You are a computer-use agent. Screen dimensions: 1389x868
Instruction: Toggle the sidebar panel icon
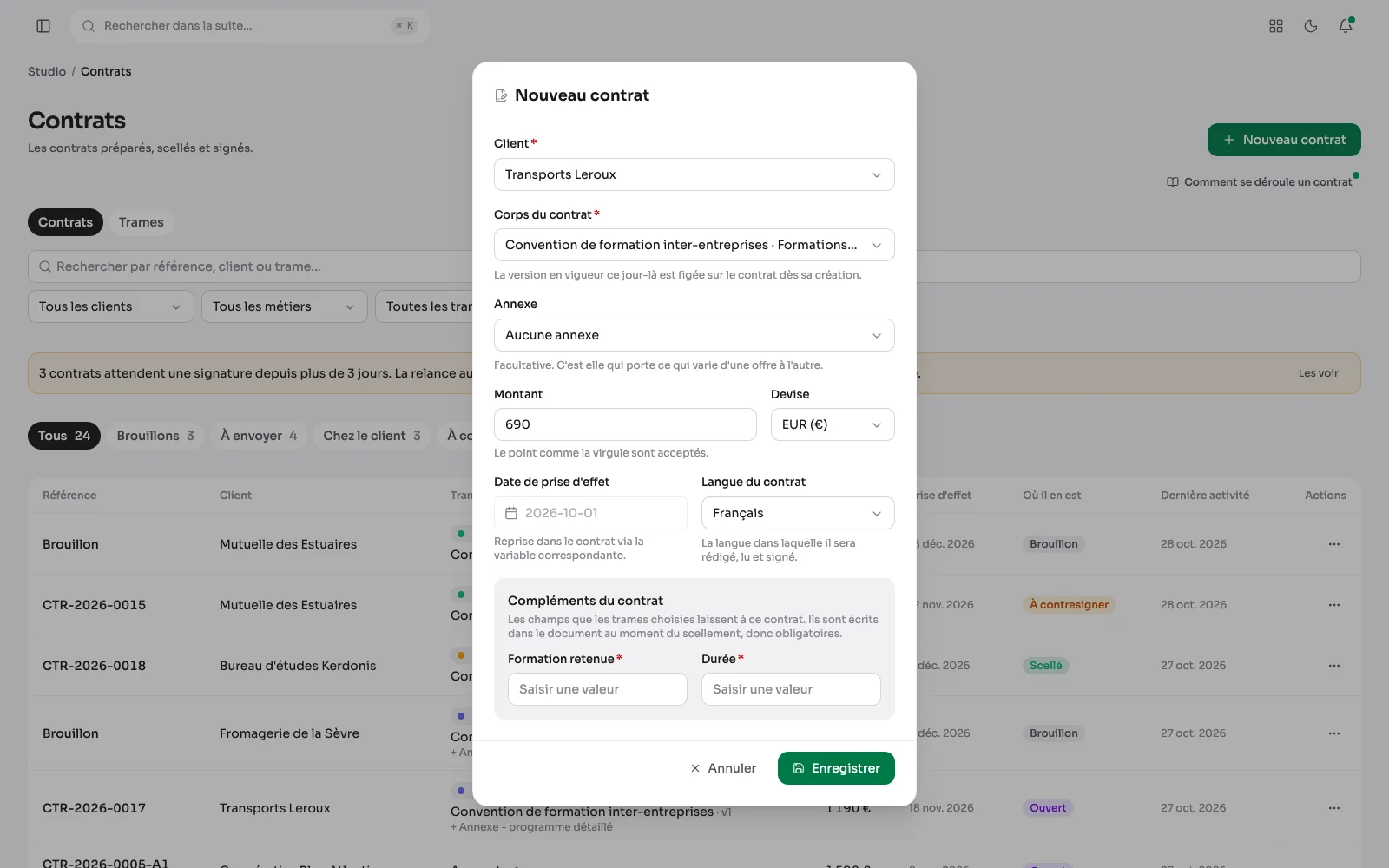43,26
